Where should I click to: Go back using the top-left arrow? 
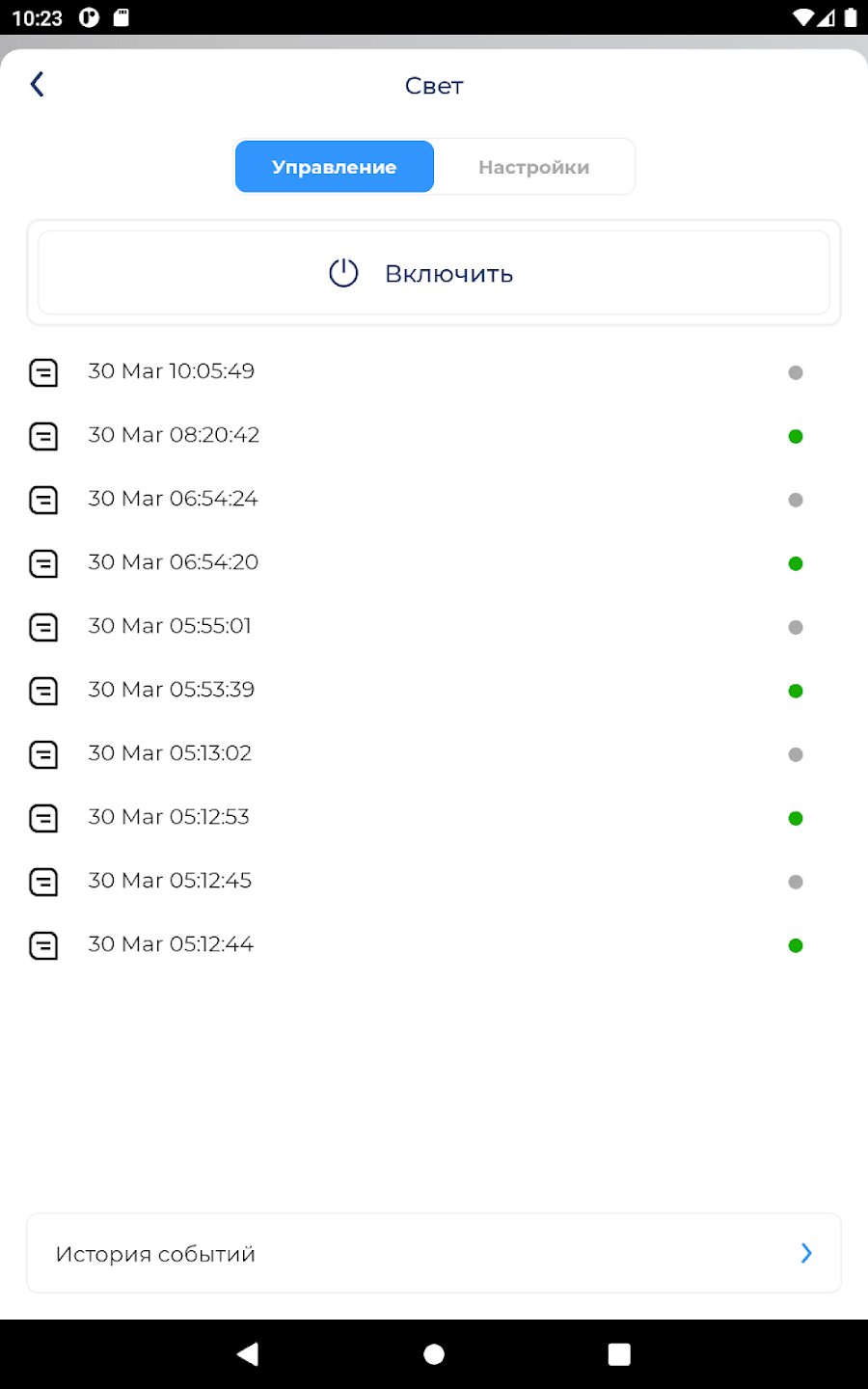[38, 85]
